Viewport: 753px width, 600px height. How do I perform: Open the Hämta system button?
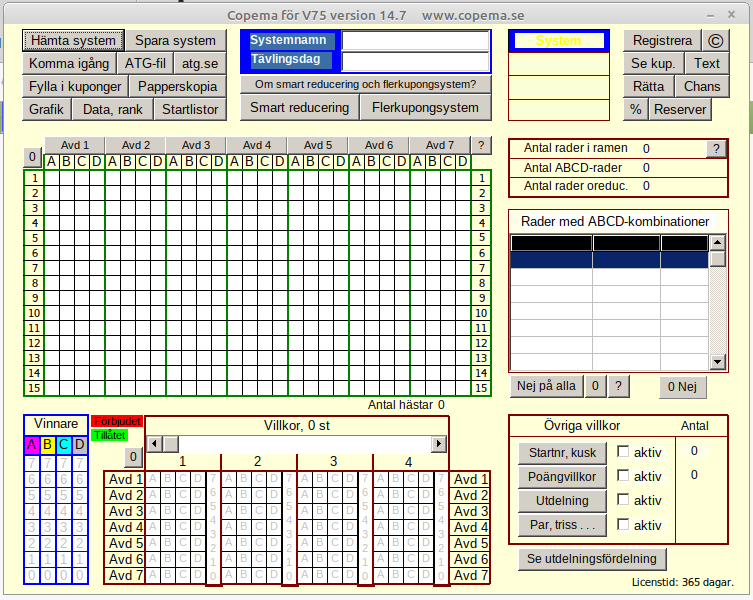(73, 41)
